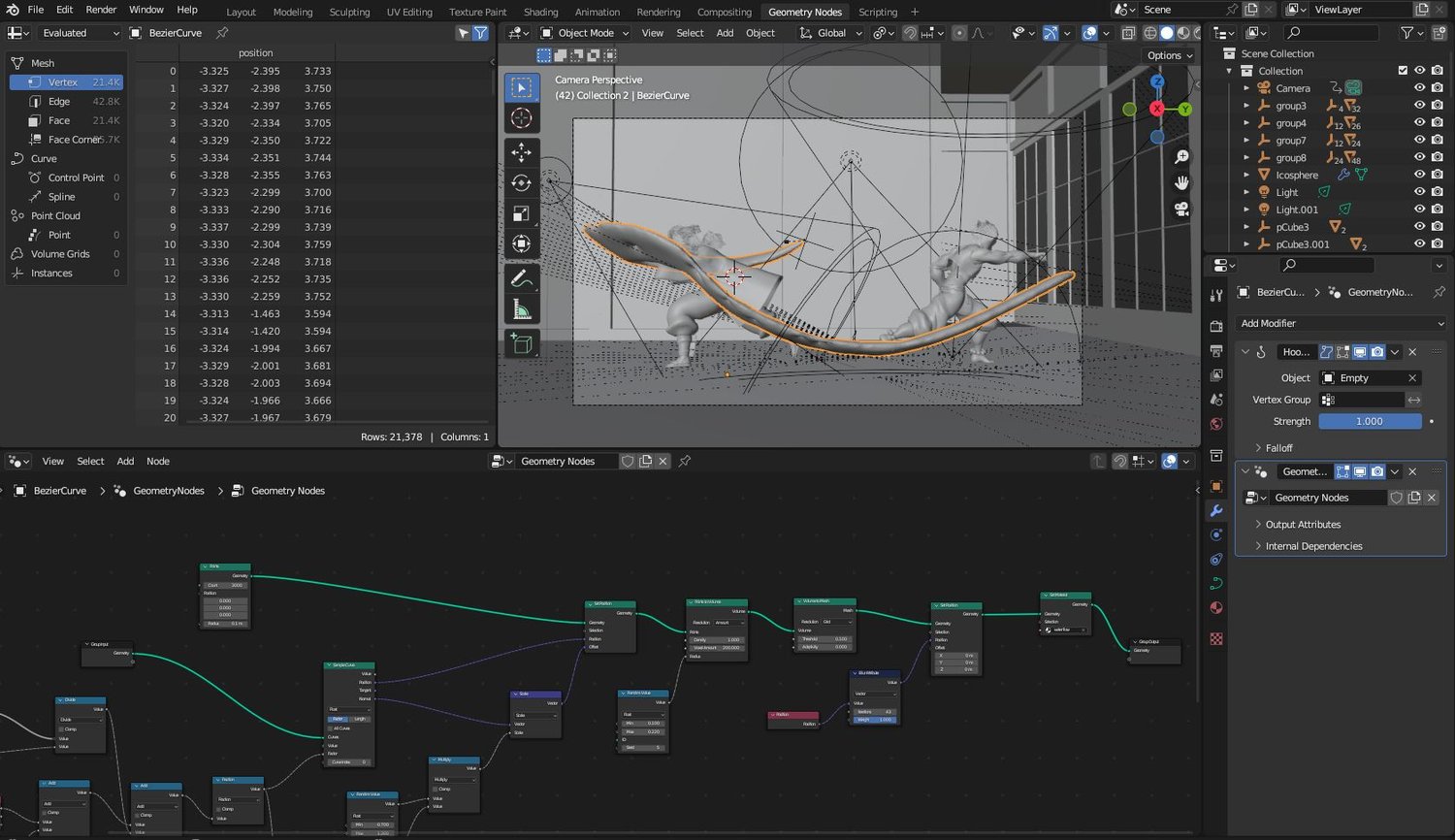This screenshot has height=840, width=1455.
Task: Open the File menu
Action: tap(36, 10)
